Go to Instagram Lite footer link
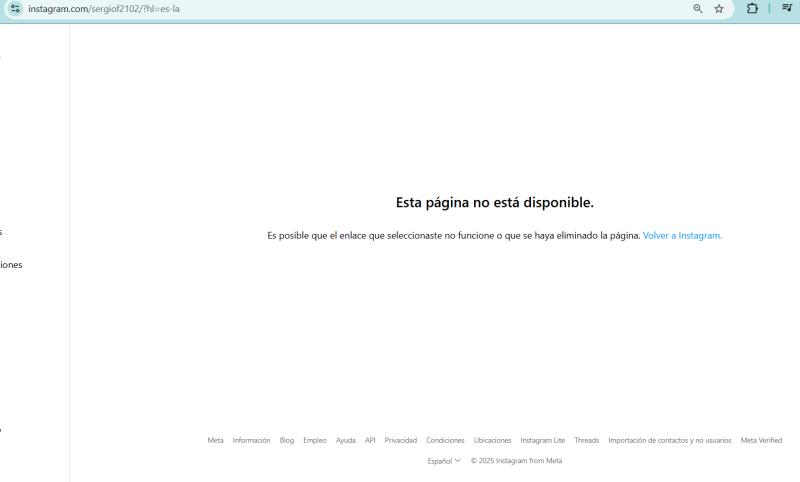 pos(543,440)
